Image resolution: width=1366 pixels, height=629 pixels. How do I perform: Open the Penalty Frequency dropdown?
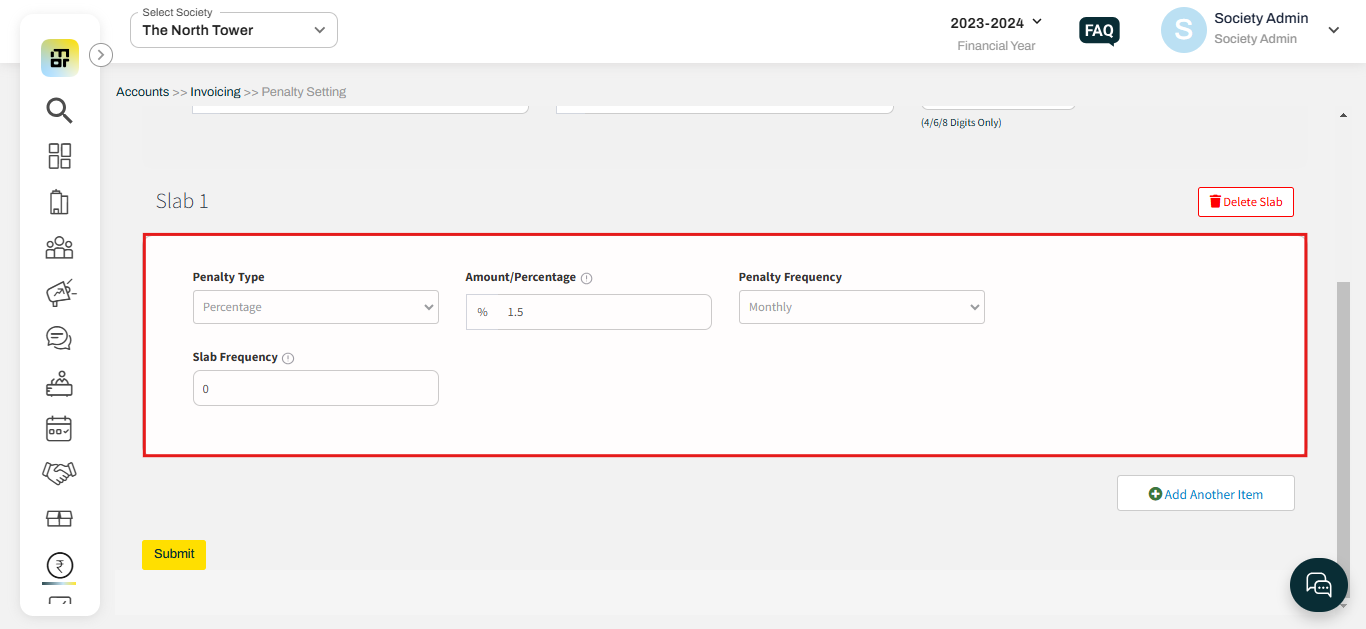click(861, 307)
